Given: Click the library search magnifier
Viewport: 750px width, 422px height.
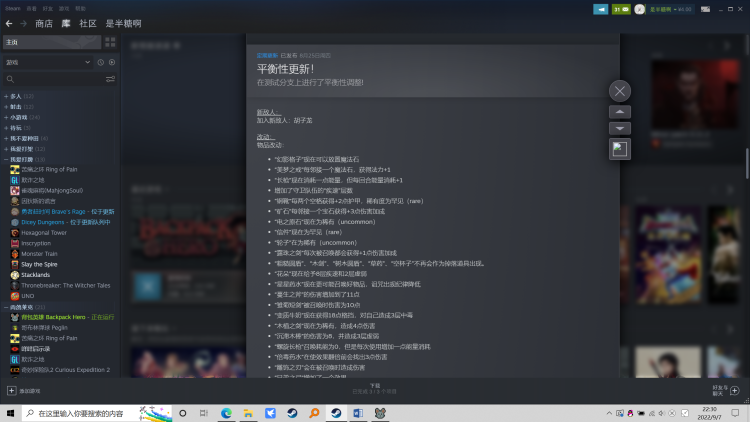Looking at the screenshot, I should coord(10,79).
